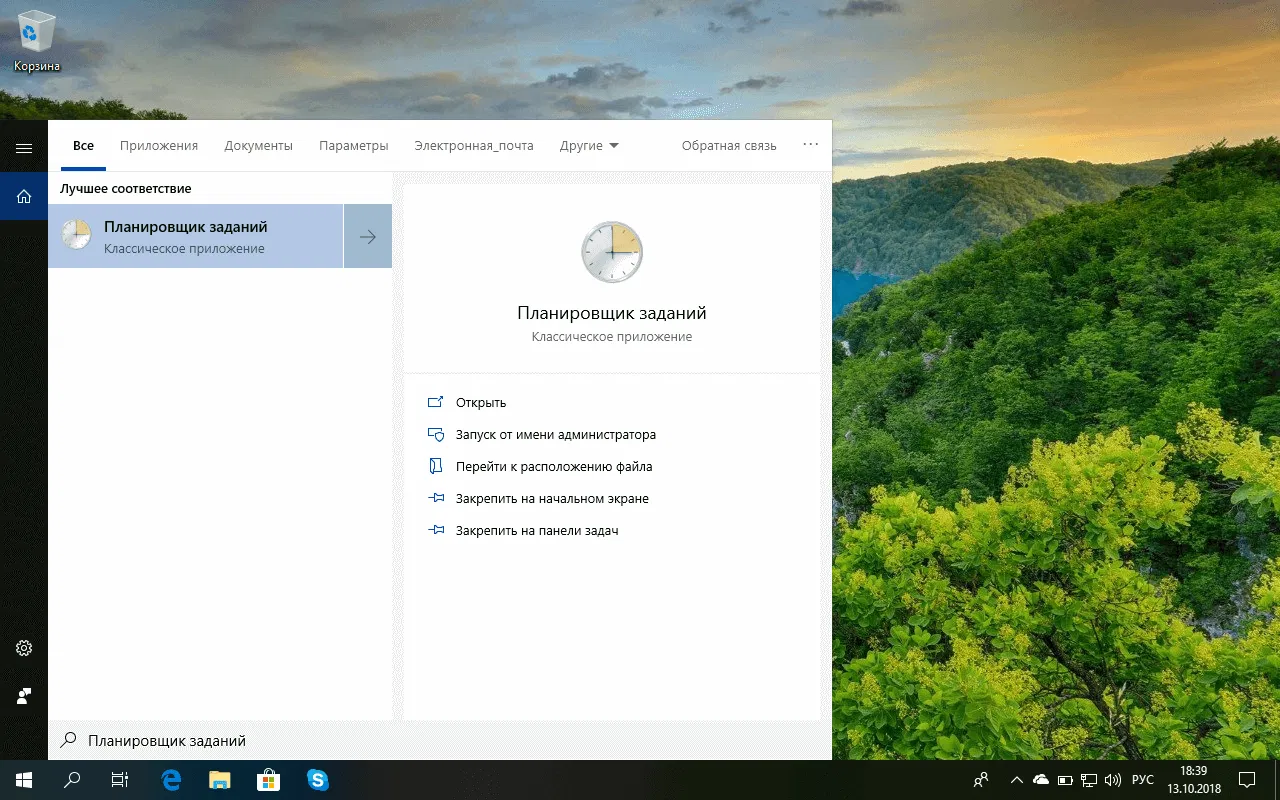The height and width of the screenshot is (800, 1280).
Task: Choose Закрепить на панели задач
Action: click(x=523, y=531)
